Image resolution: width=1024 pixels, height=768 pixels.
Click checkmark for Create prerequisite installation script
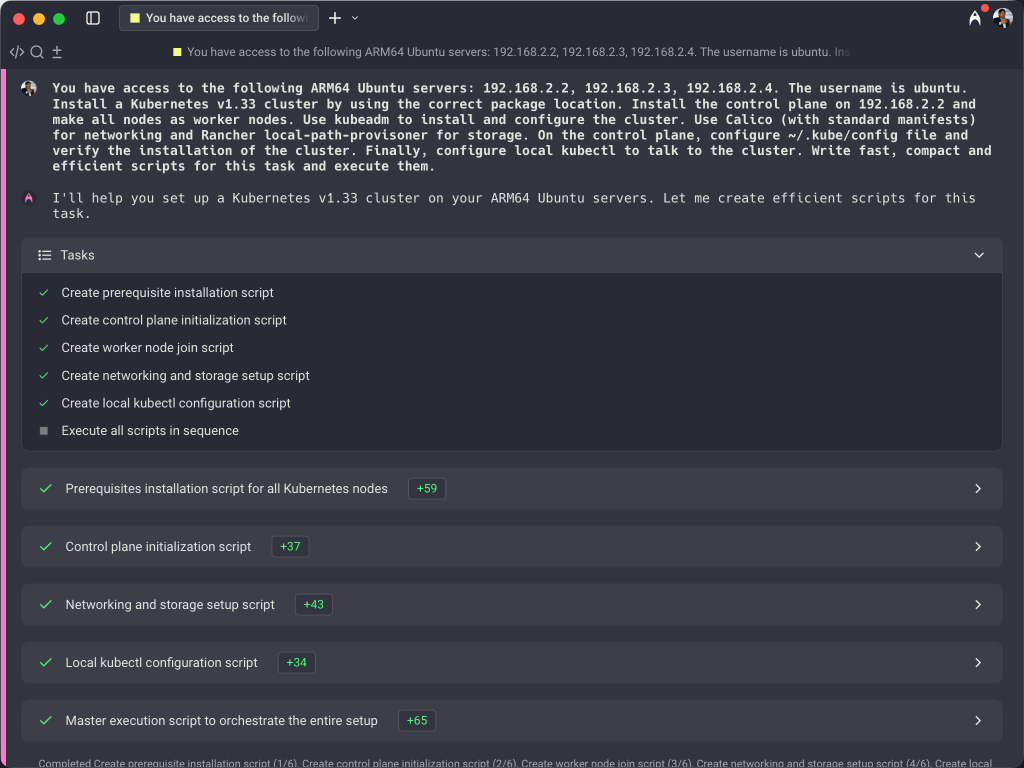point(44,293)
